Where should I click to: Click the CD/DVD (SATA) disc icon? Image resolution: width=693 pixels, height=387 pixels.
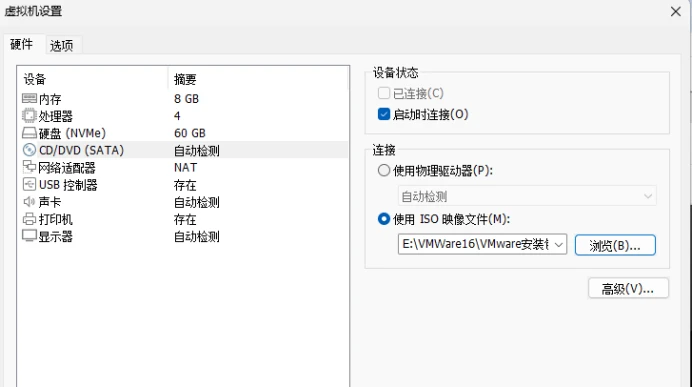pyautogui.click(x=29, y=150)
